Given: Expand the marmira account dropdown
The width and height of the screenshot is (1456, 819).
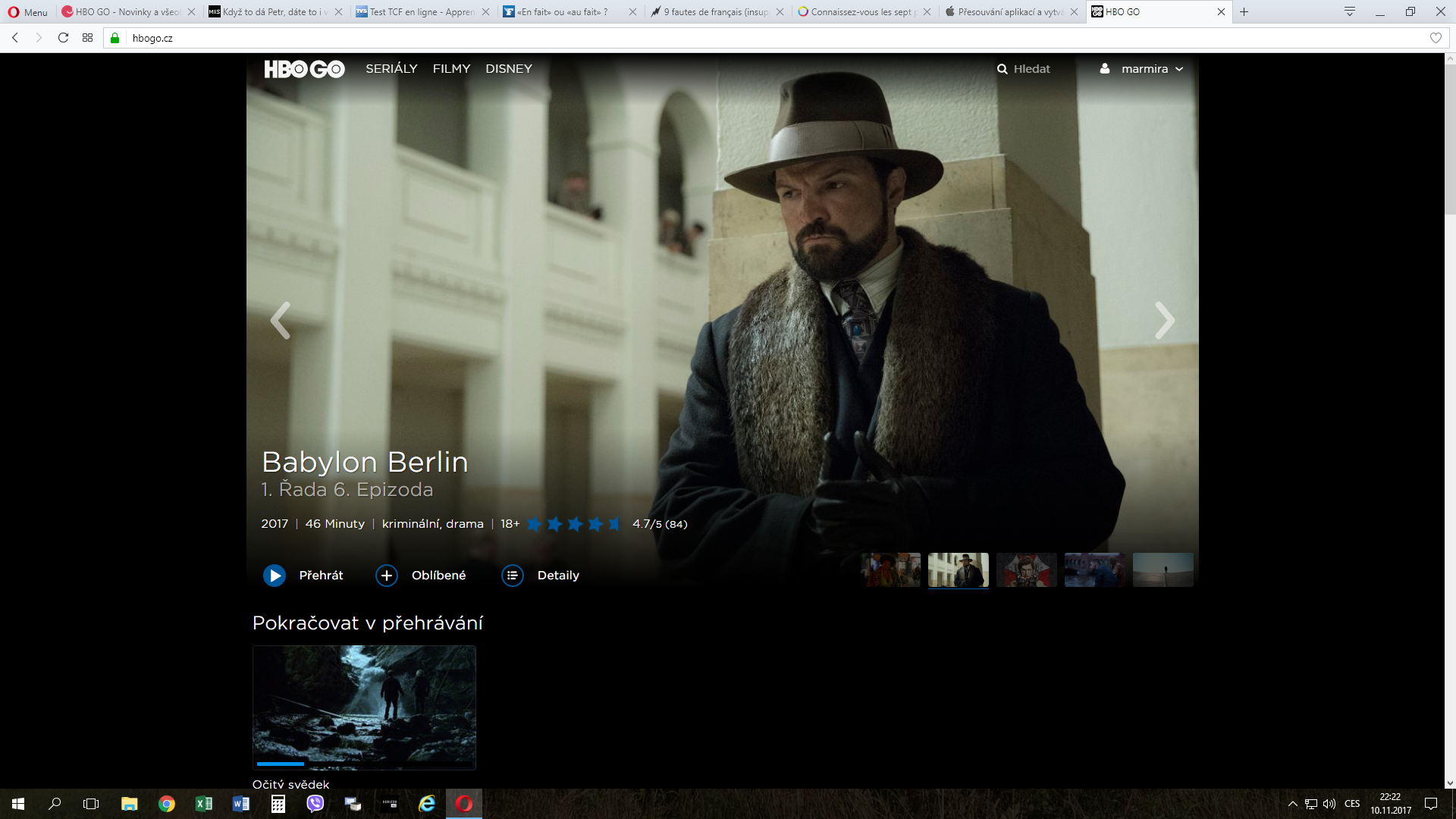Looking at the screenshot, I should click(1179, 69).
